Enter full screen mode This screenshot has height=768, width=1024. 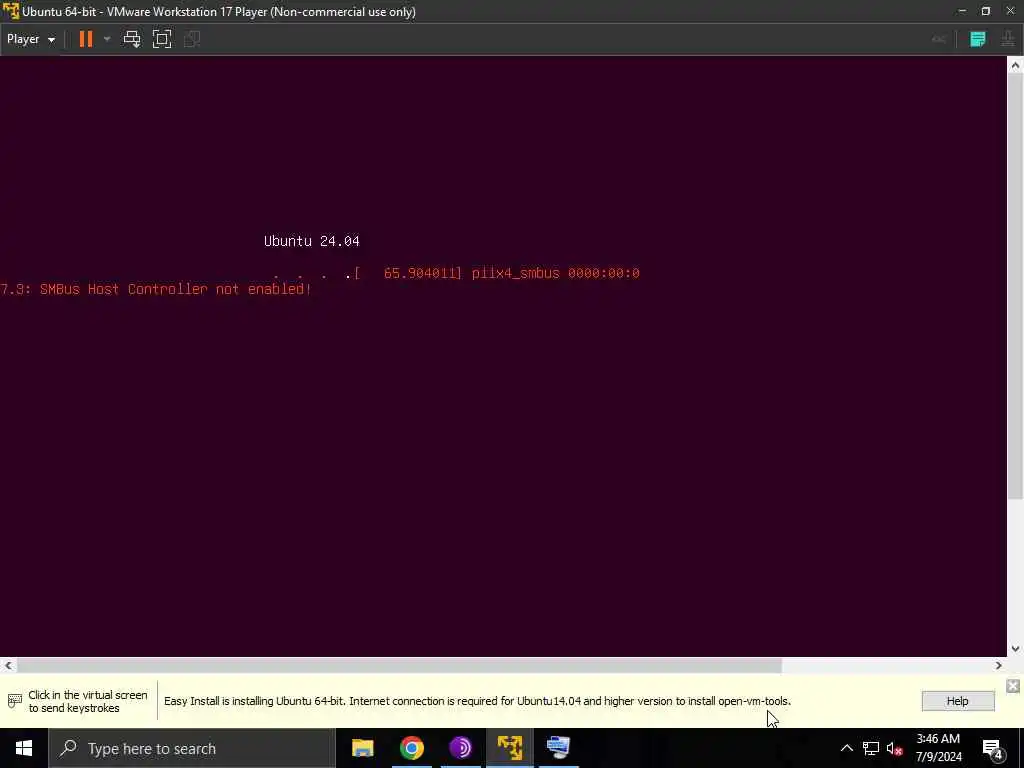click(x=162, y=39)
